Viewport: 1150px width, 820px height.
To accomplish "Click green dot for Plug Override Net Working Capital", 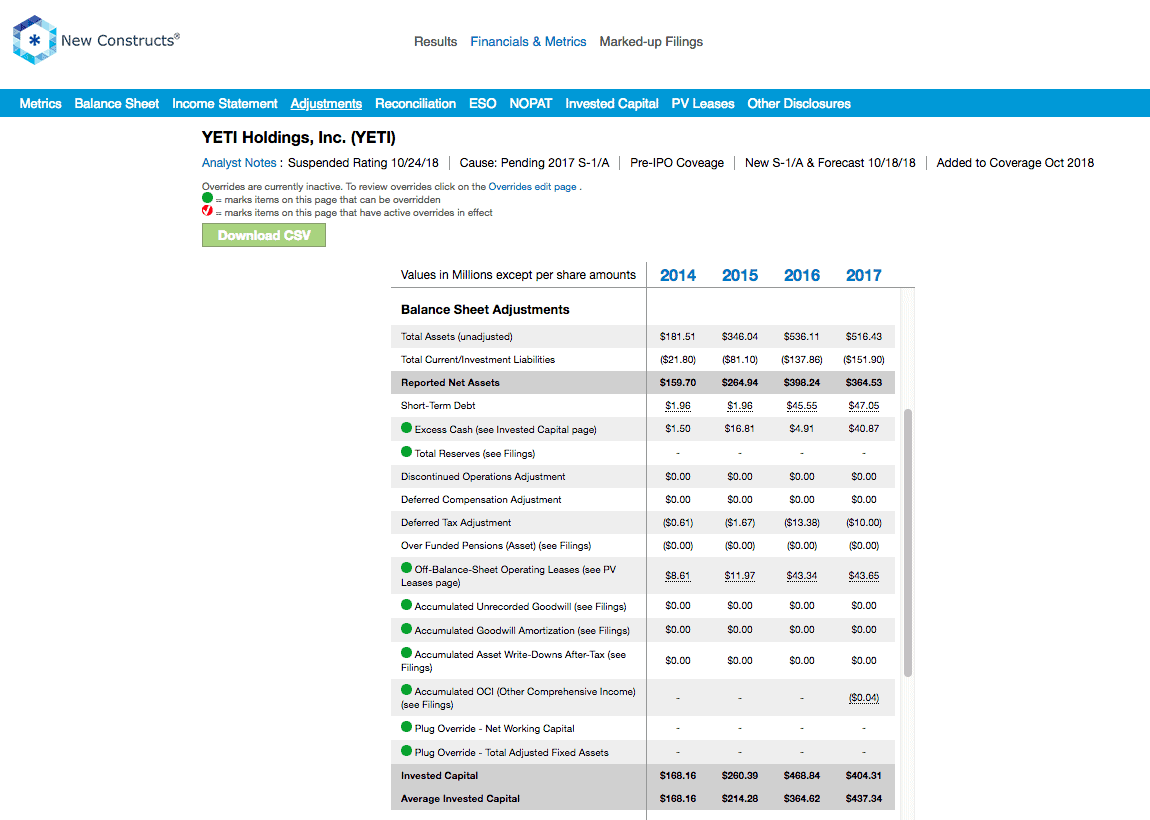I will coord(406,727).
